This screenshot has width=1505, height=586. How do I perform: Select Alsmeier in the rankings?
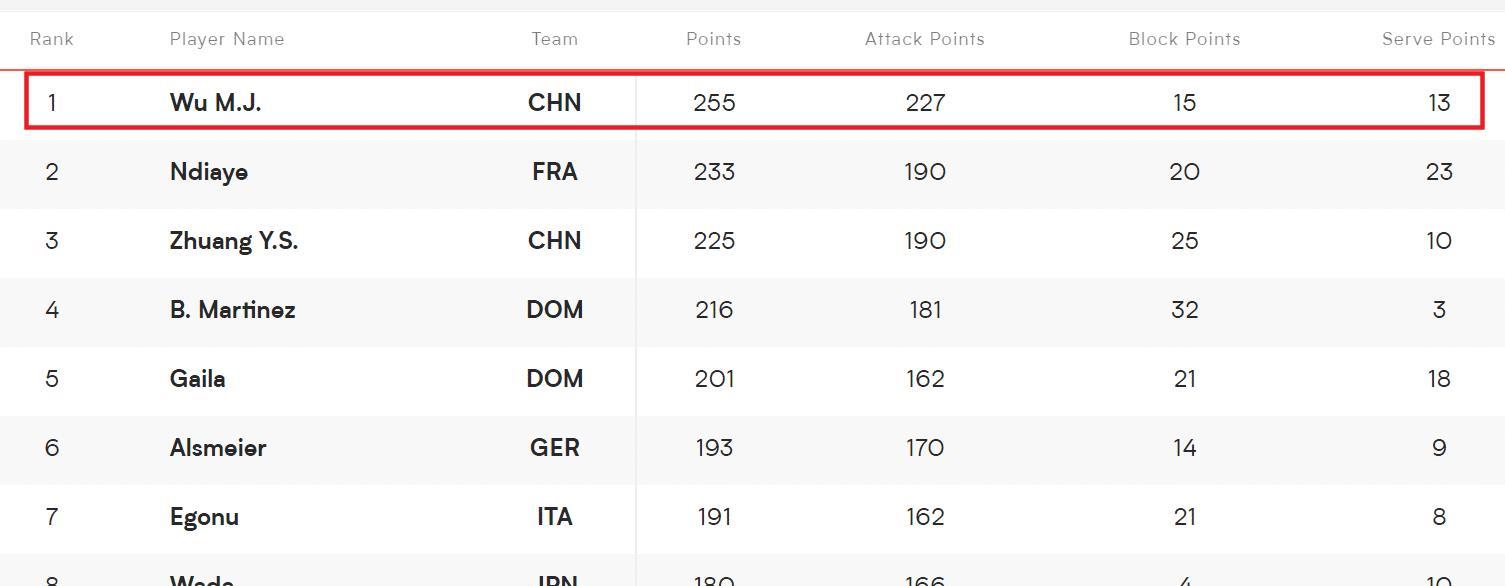(x=218, y=448)
